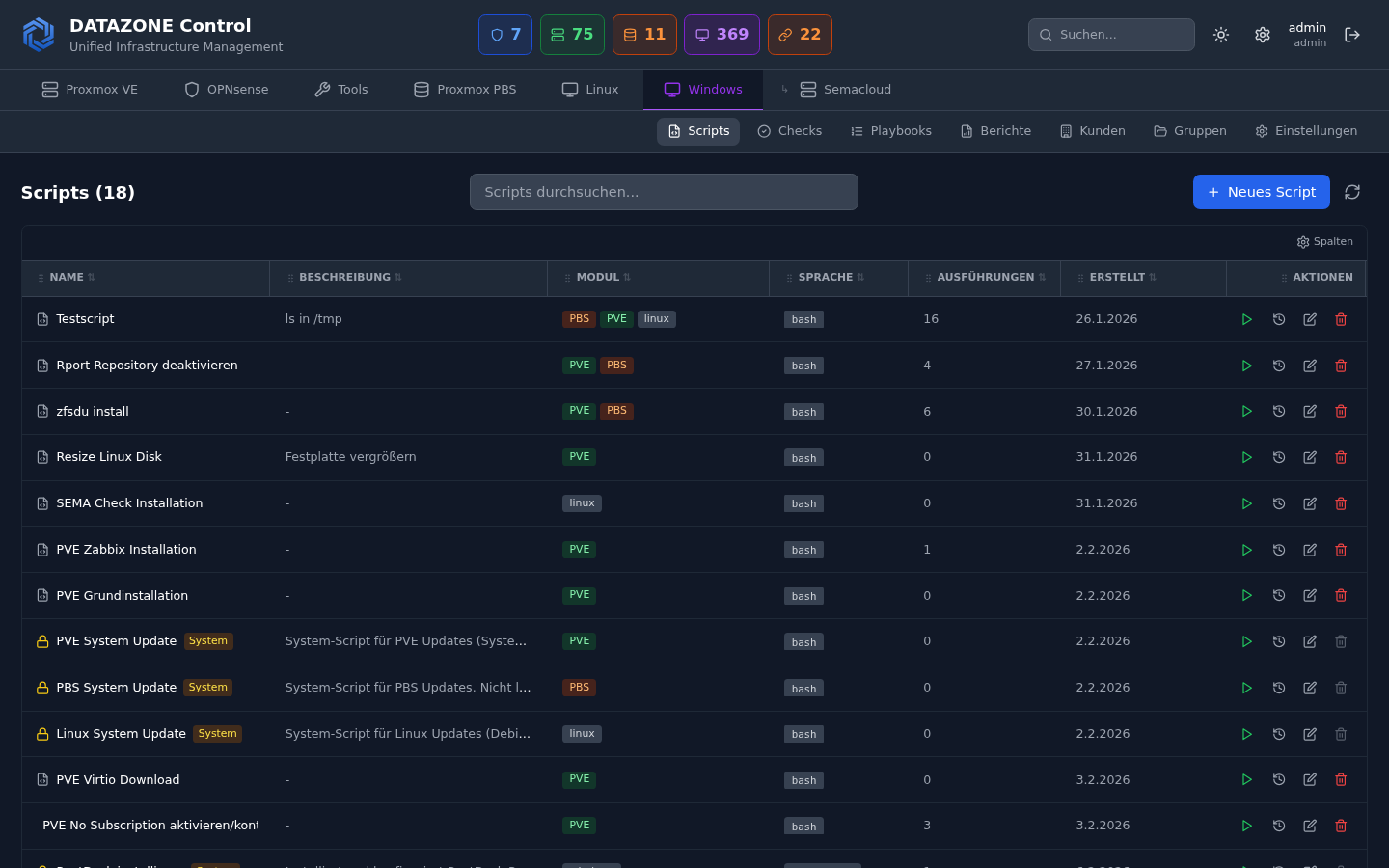Viewport: 1389px width, 868px height.
Task: Switch to the Proxmox VE tab
Action: [x=90, y=90]
